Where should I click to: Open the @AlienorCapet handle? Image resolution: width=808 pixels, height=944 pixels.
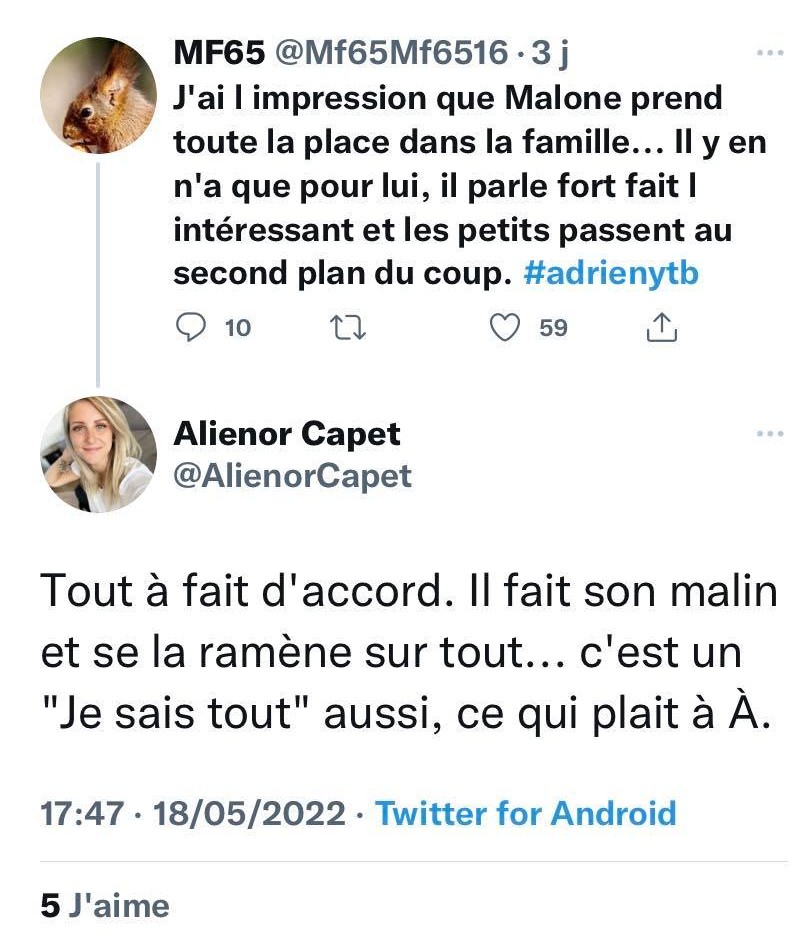coord(293,476)
